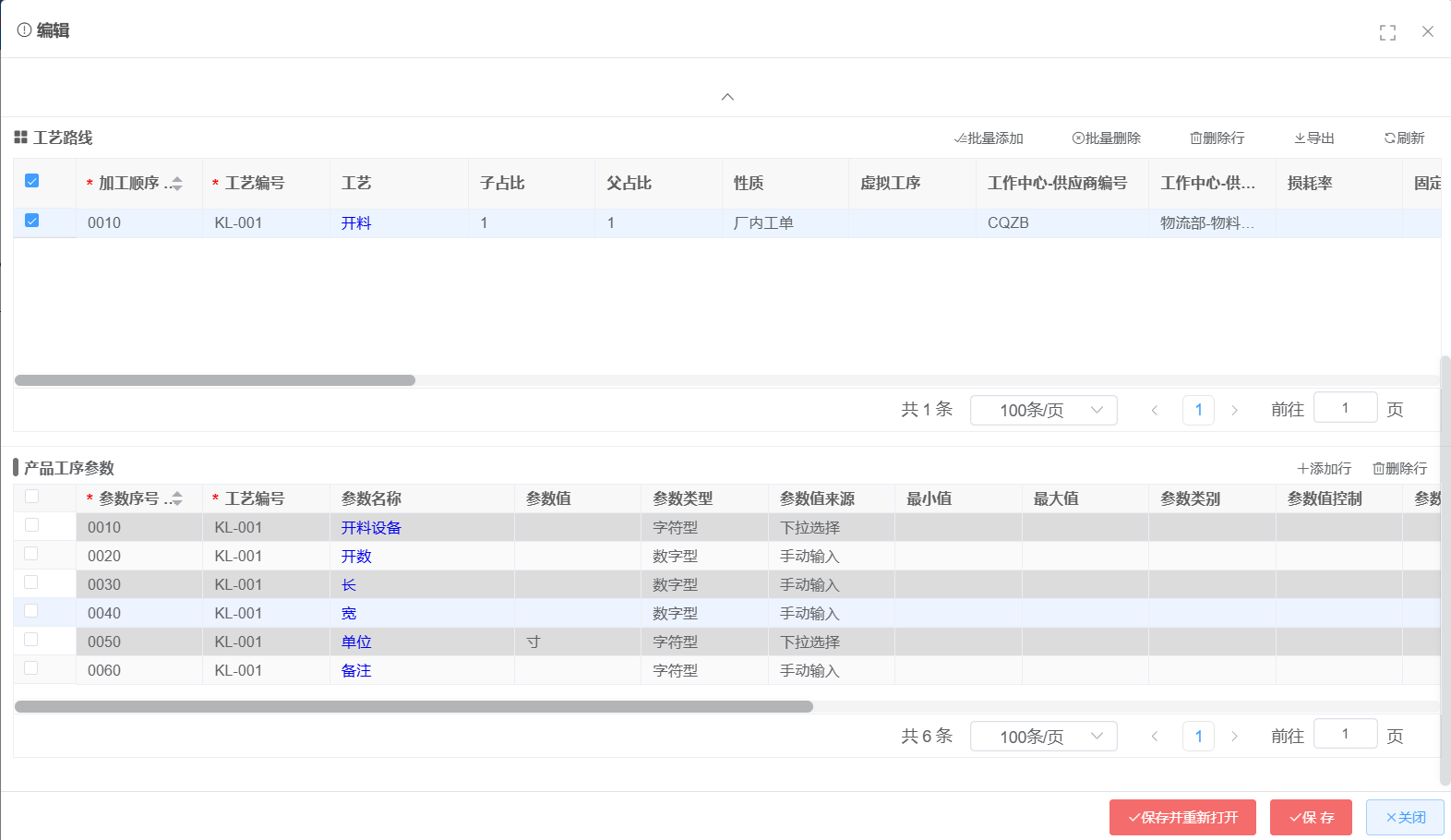Close the 编辑 dialog with the X icon
Viewport: 1451px width, 840px height.
pos(1428,31)
